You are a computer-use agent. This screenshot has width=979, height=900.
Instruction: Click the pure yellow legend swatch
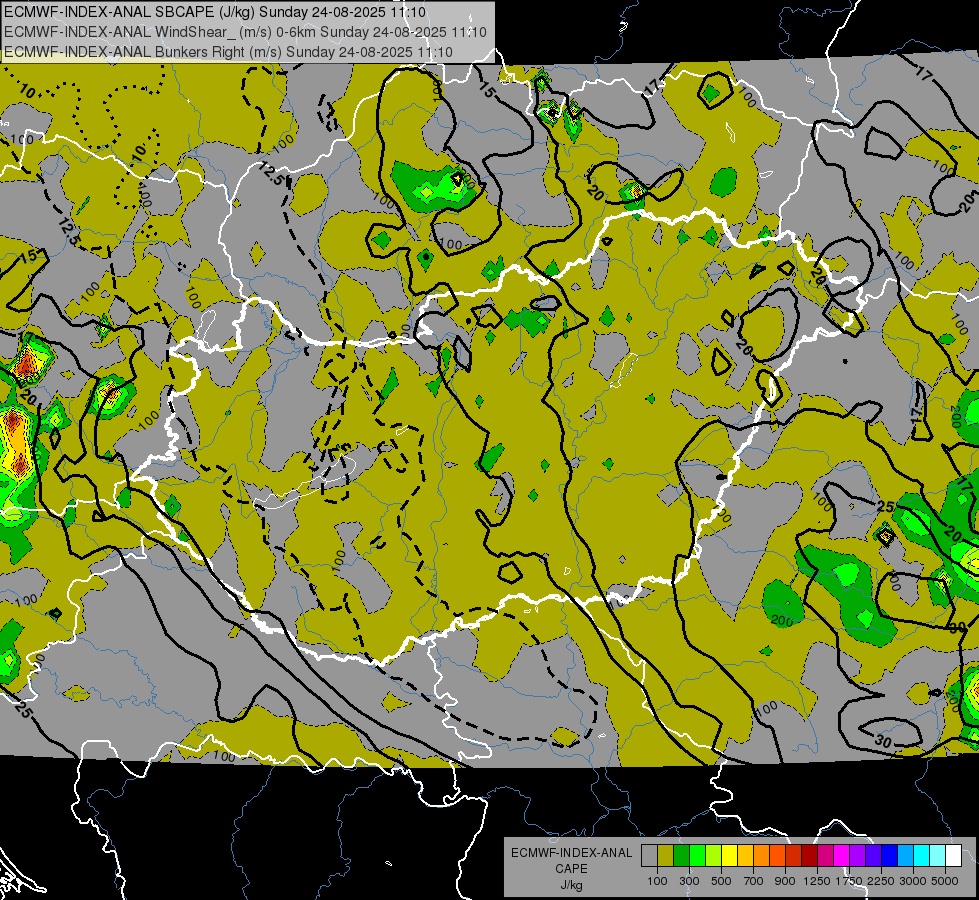click(729, 856)
